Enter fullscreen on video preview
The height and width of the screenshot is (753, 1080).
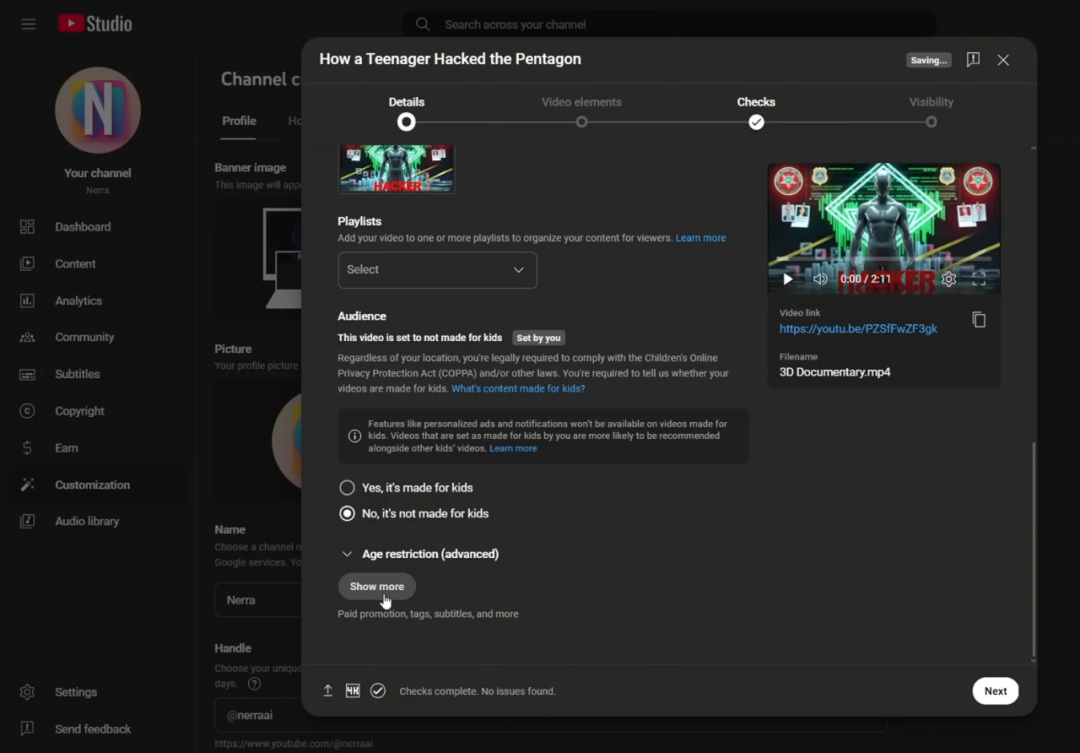pos(979,279)
